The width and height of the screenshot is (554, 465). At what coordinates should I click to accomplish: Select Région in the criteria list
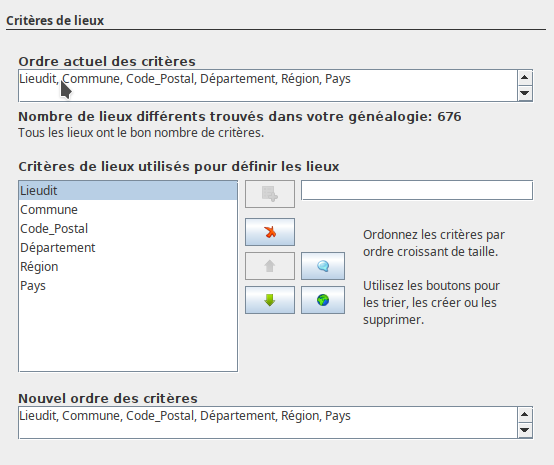[x=128, y=267]
